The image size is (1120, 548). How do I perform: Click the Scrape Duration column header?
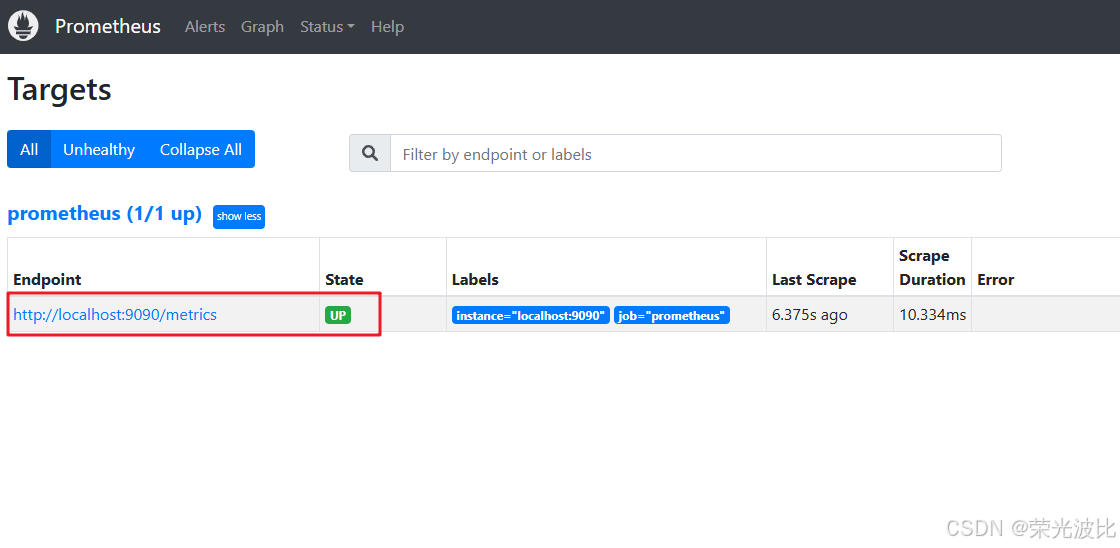click(932, 267)
